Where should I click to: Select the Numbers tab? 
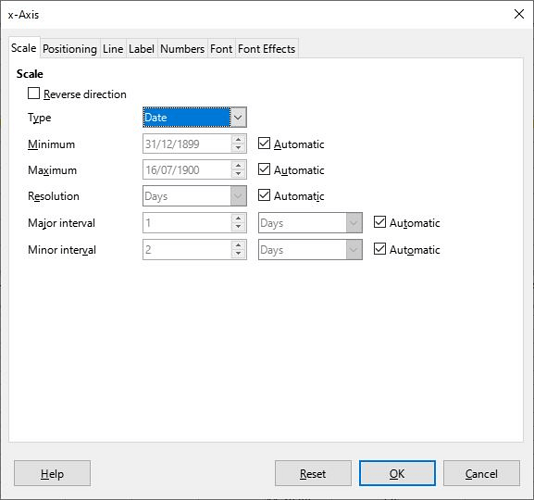183,49
